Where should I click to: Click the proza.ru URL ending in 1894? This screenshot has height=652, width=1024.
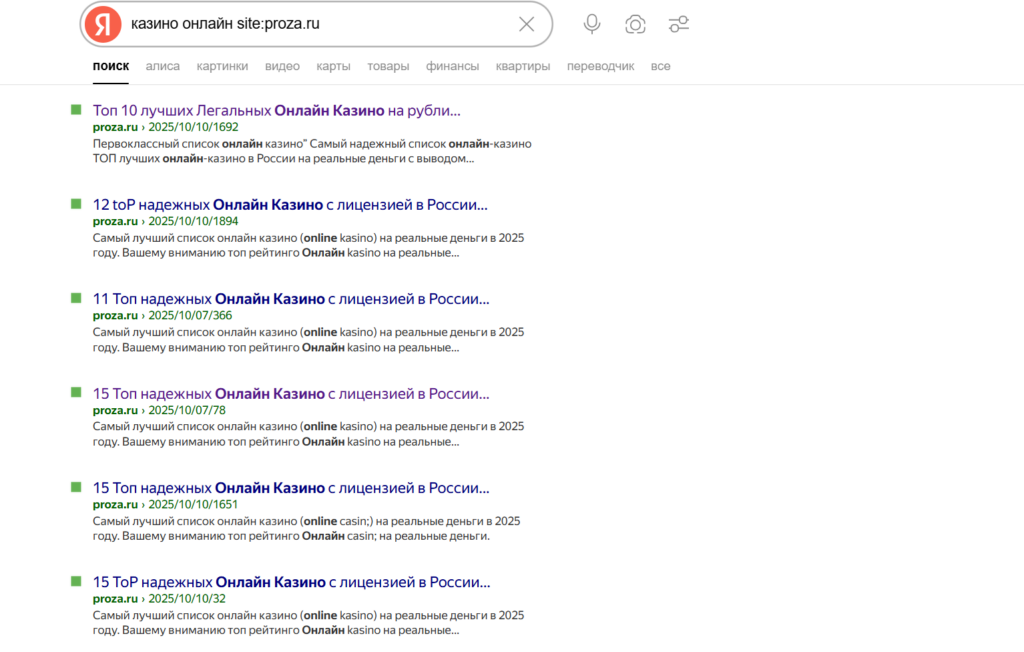(165, 221)
